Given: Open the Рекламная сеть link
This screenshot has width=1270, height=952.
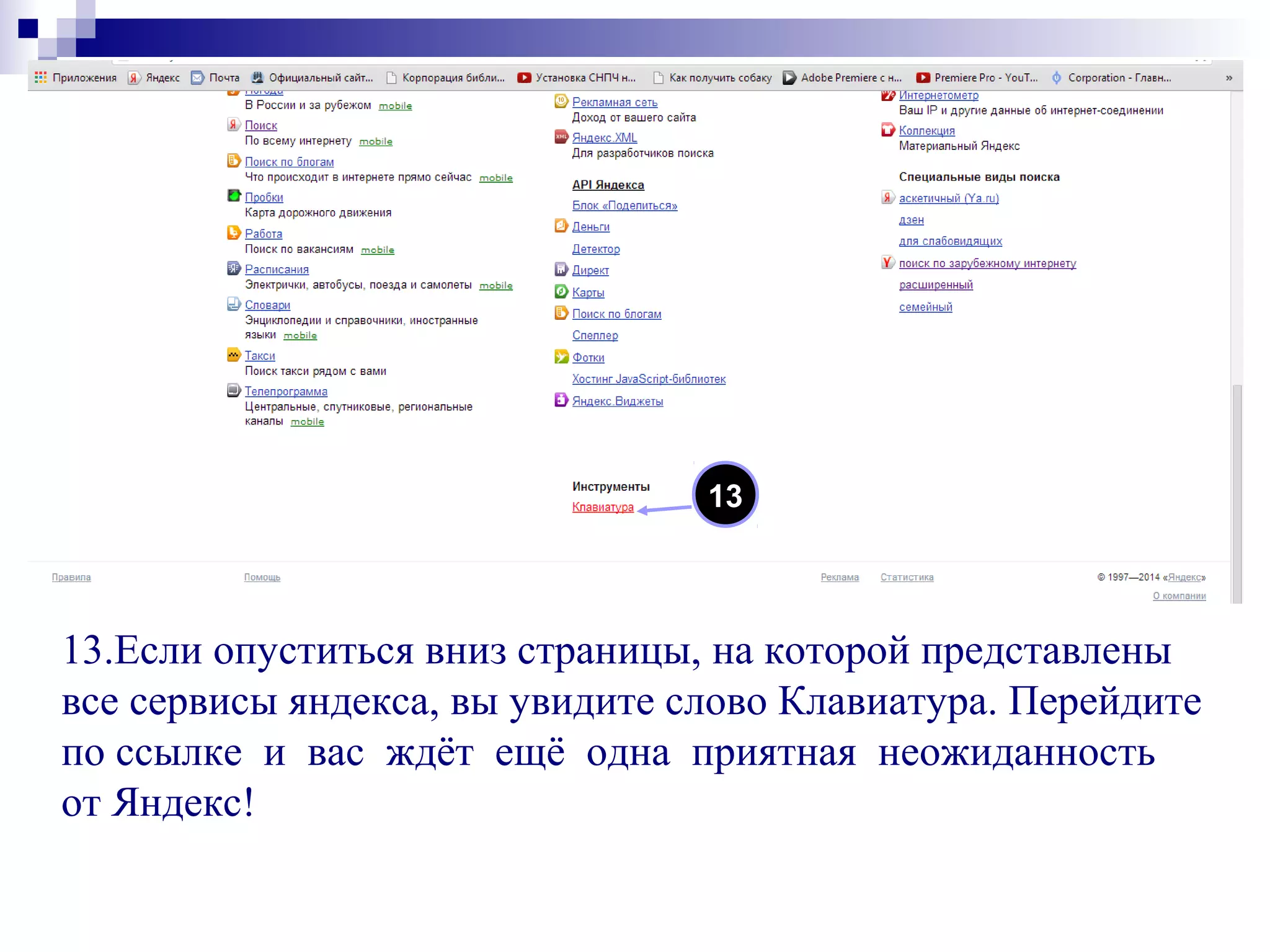Looking at the screenshot, I should (615, 102).
